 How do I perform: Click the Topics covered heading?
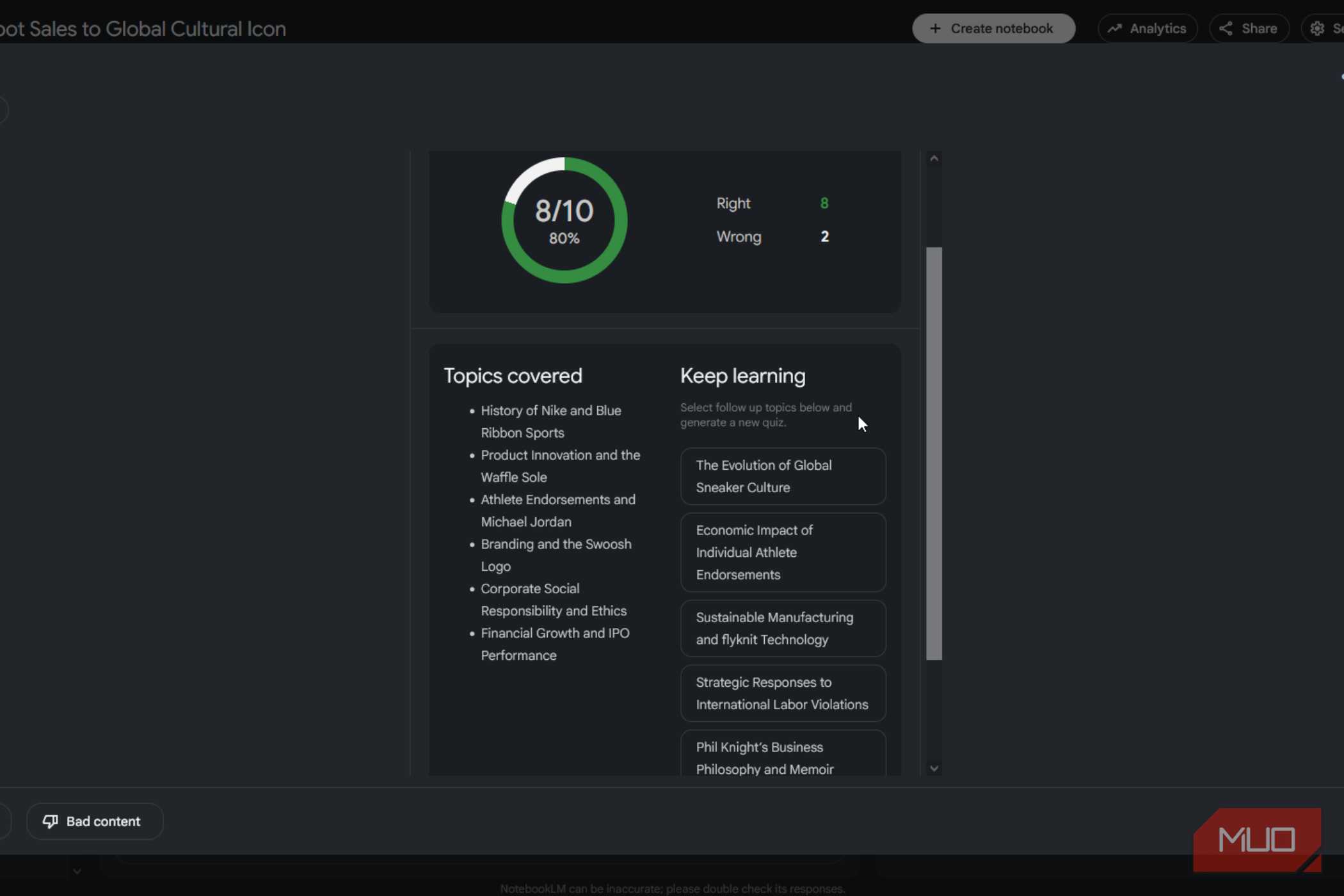513,376
